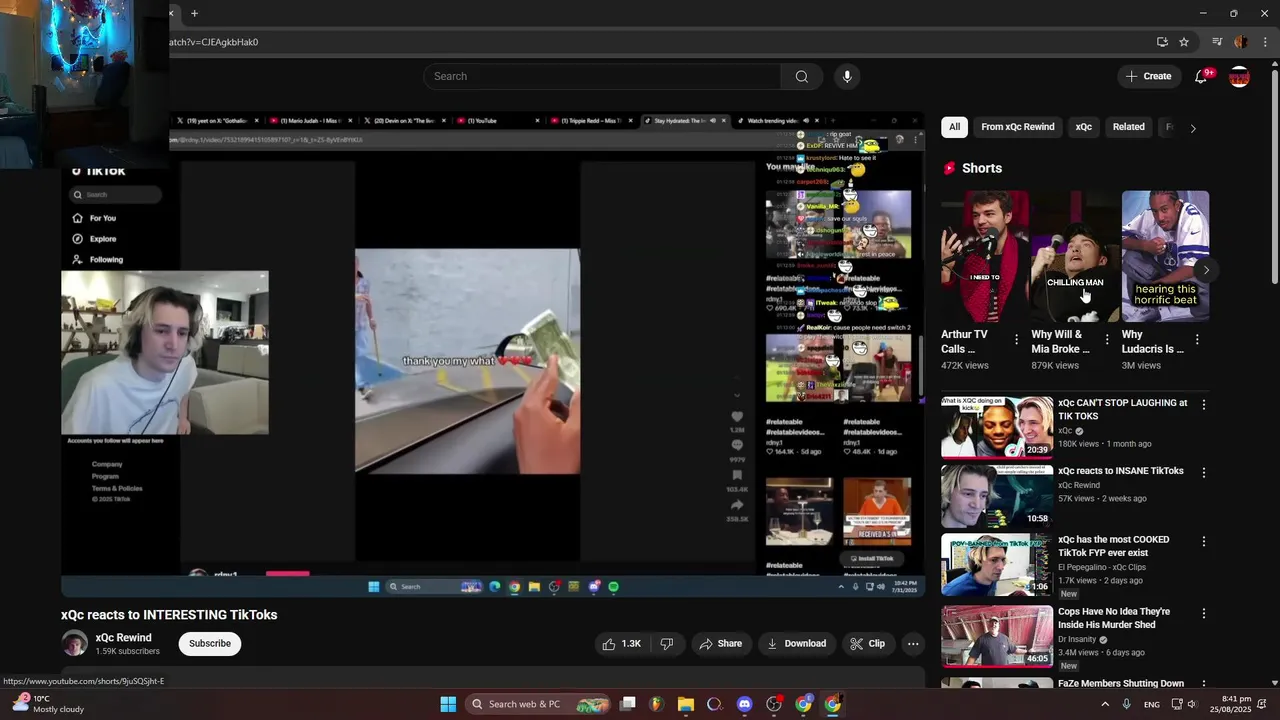Open a new browser tab with plus

(194, 13)
